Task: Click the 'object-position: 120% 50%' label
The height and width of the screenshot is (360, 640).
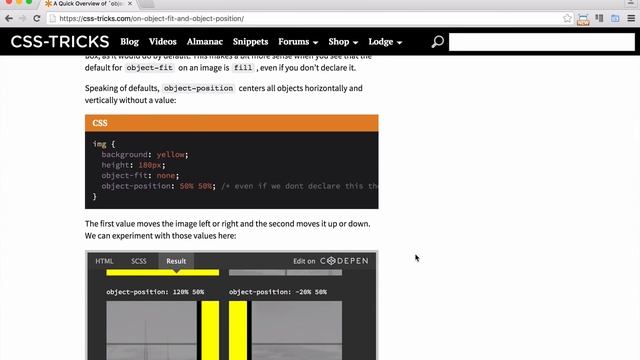Action: tap(155, 292)
